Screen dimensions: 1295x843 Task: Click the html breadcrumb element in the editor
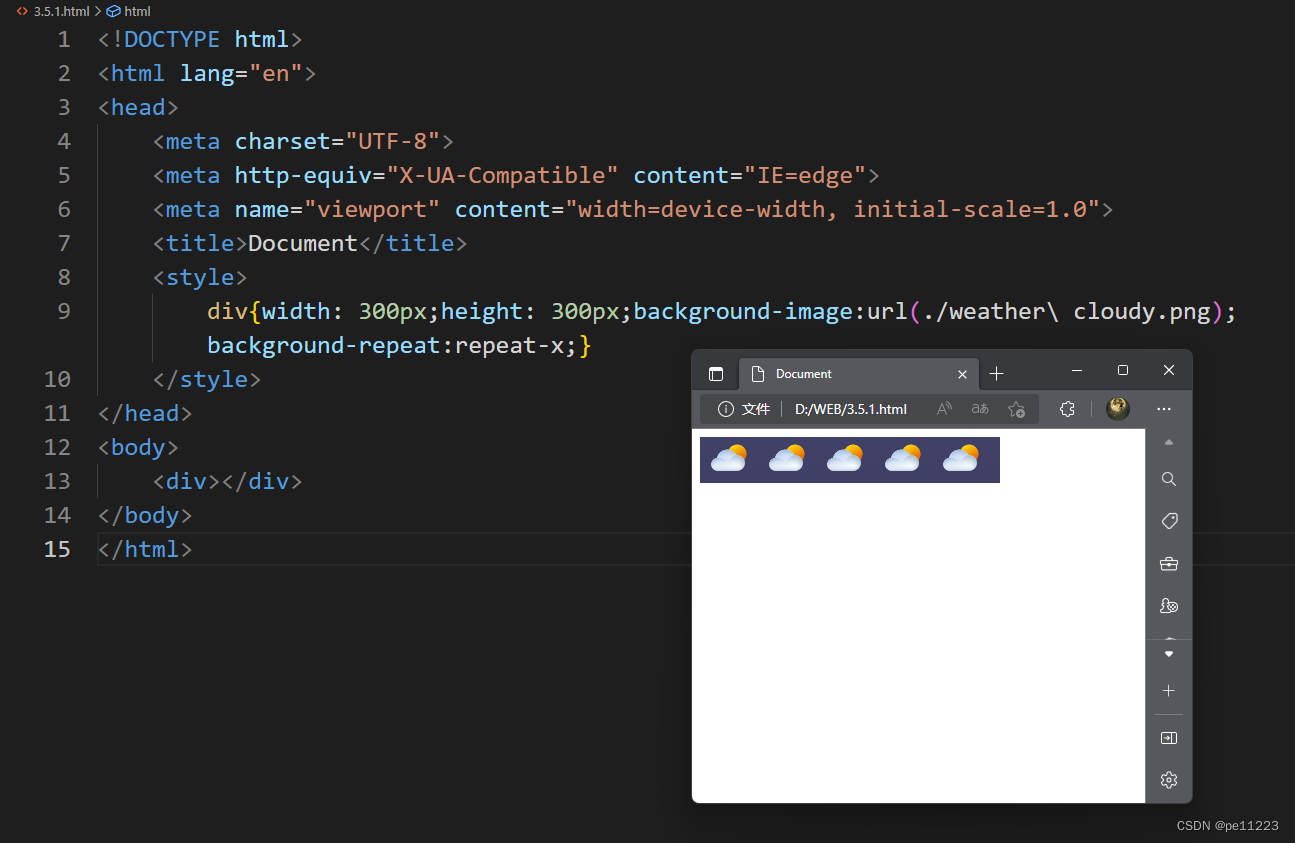point(137,11)
